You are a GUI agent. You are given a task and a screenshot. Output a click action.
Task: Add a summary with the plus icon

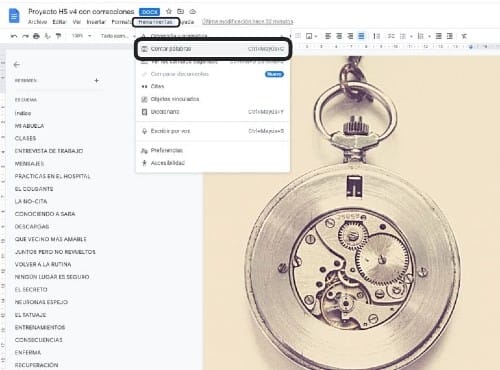coord(96,80)
